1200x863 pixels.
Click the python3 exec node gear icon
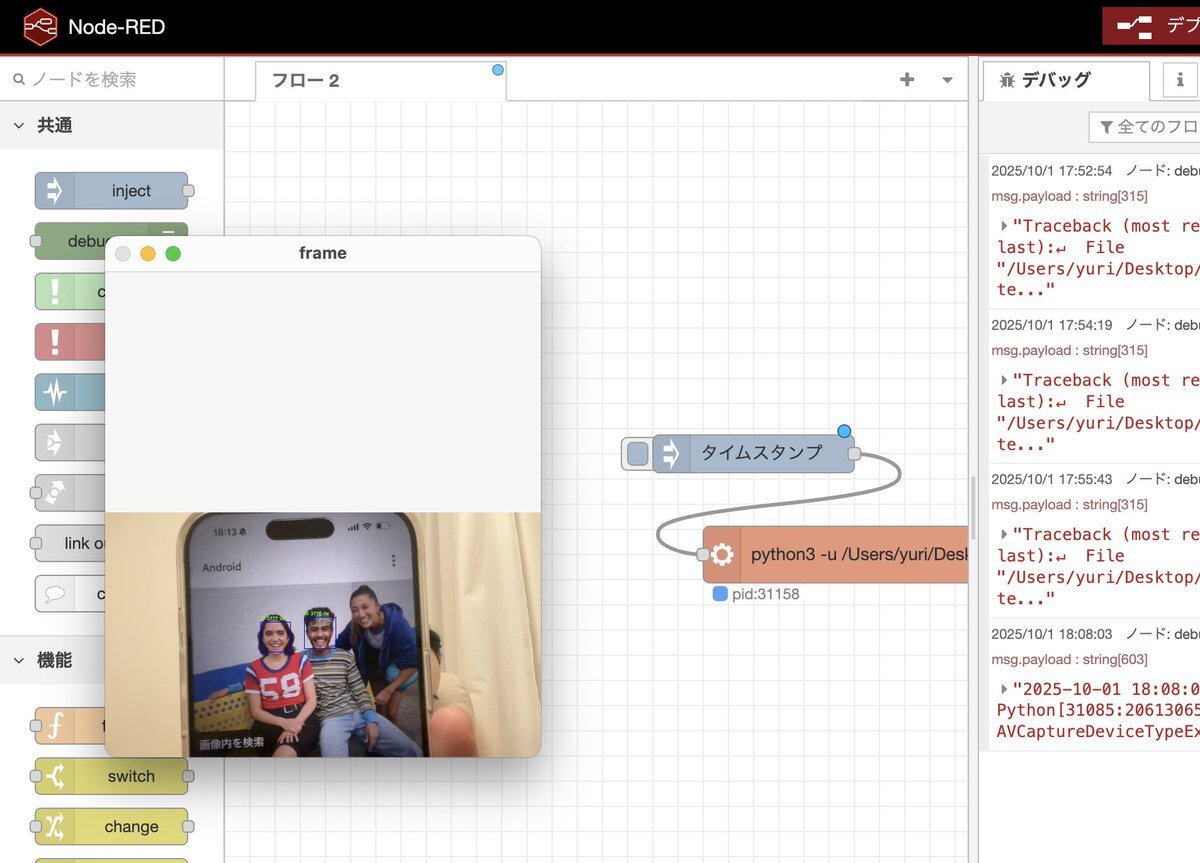(722, 554)
